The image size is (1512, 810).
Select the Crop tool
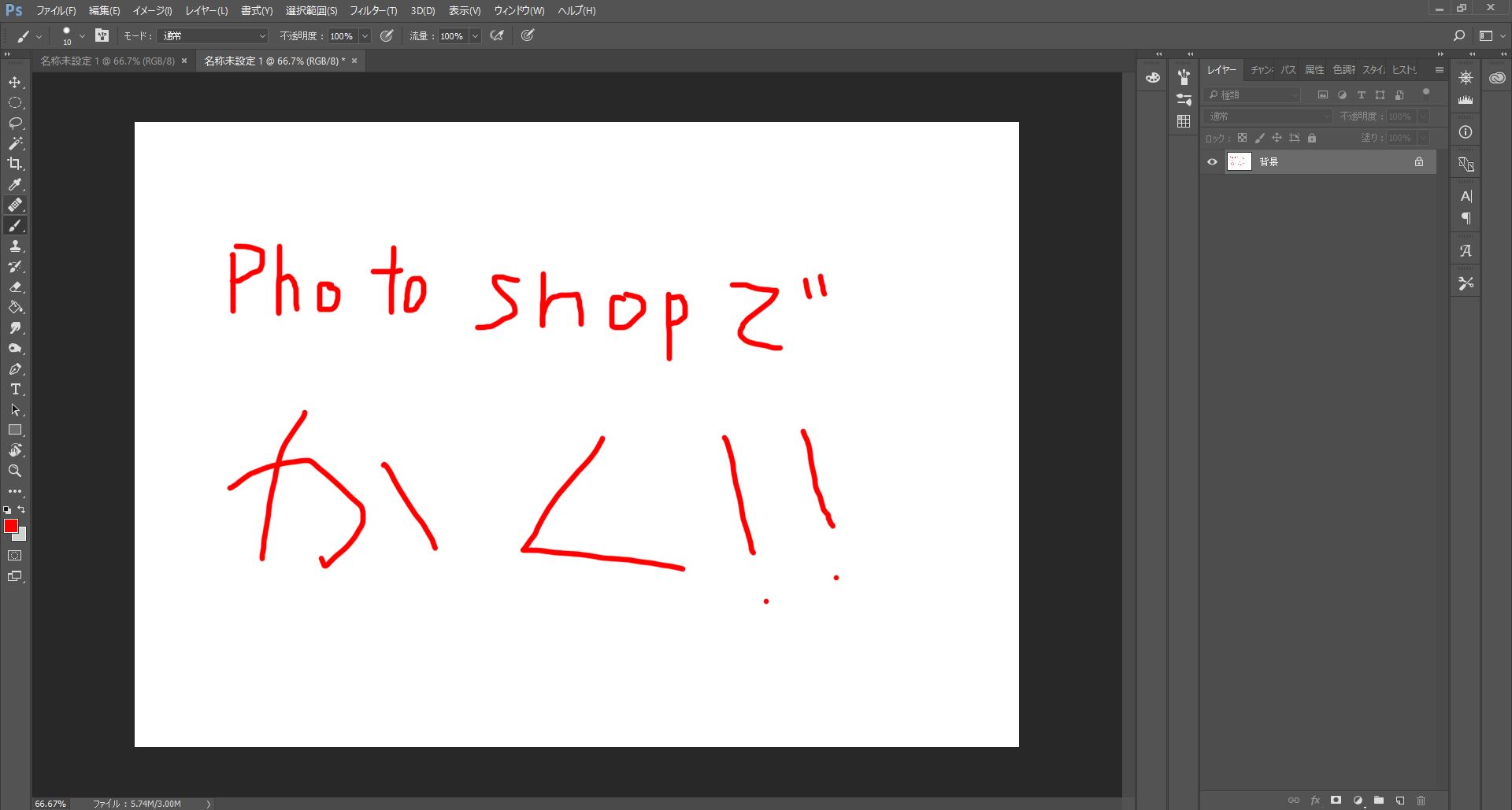click(15, 164)
